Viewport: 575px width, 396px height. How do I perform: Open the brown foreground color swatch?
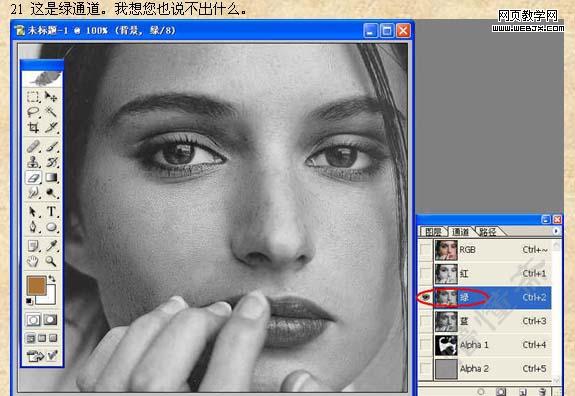click(x=36, y=285)
